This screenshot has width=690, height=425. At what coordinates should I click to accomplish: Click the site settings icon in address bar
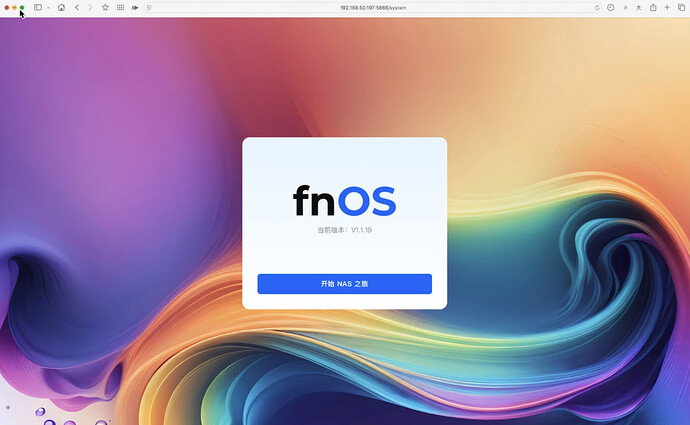tap(149, 7)
